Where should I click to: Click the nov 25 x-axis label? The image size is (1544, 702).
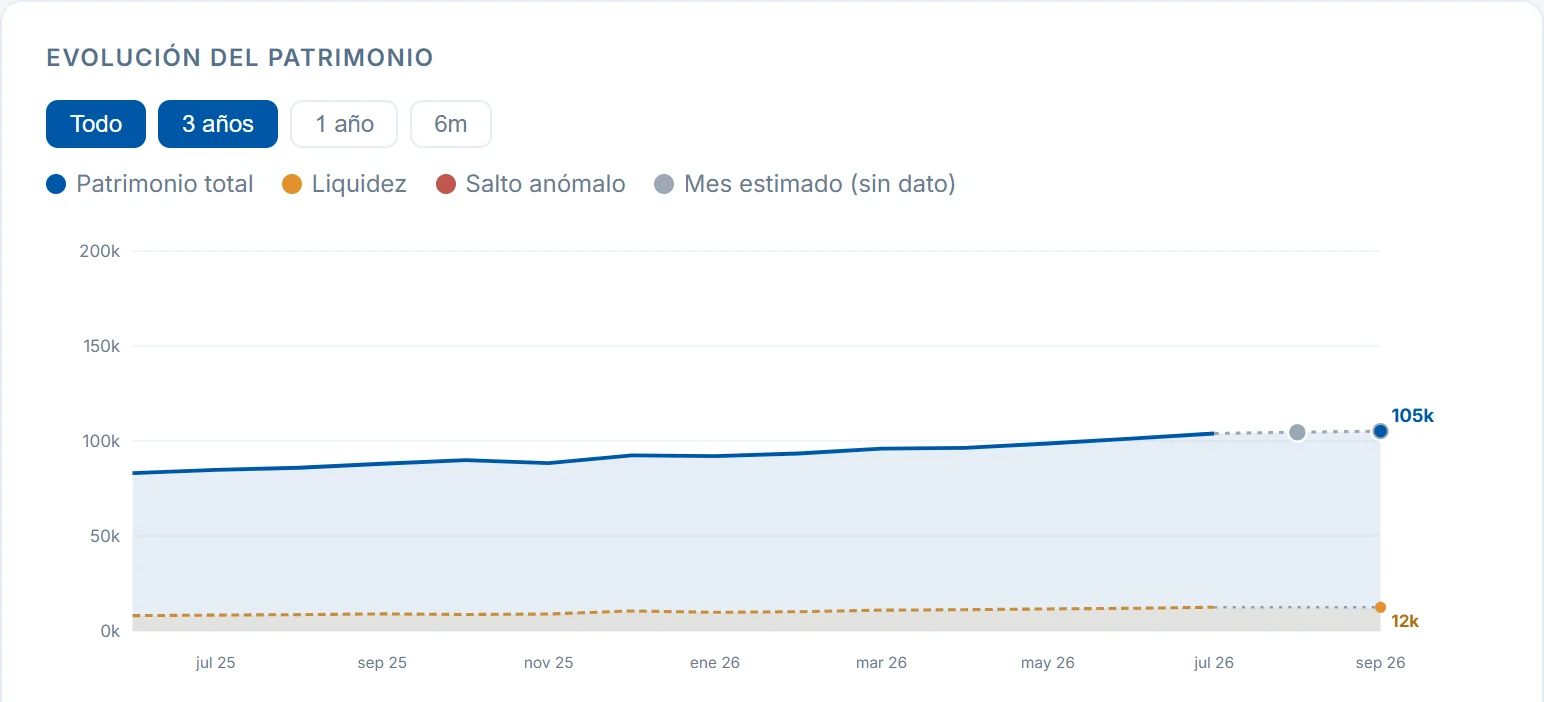click(x=548, y=663)
